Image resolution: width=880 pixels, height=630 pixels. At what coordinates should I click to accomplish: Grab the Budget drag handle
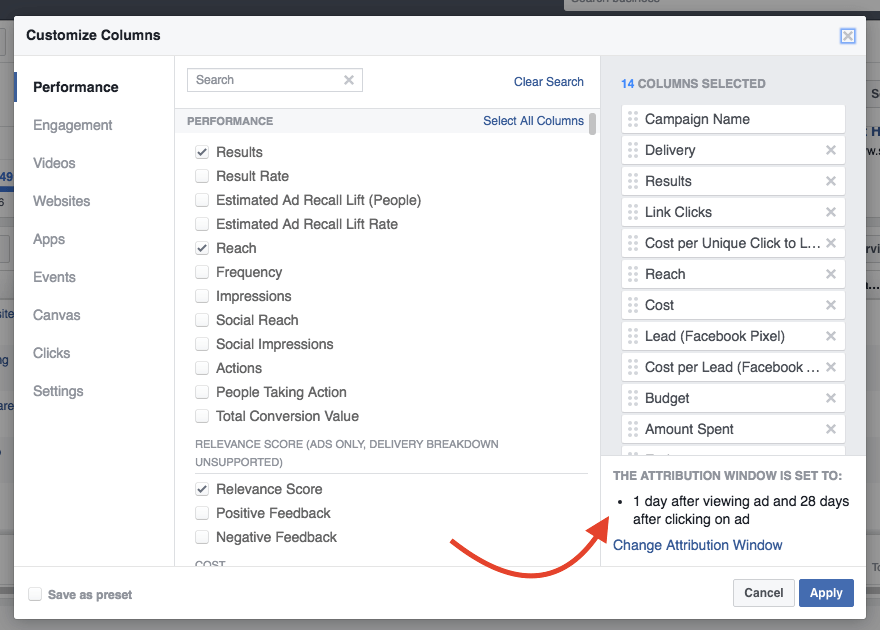point(633,398)
